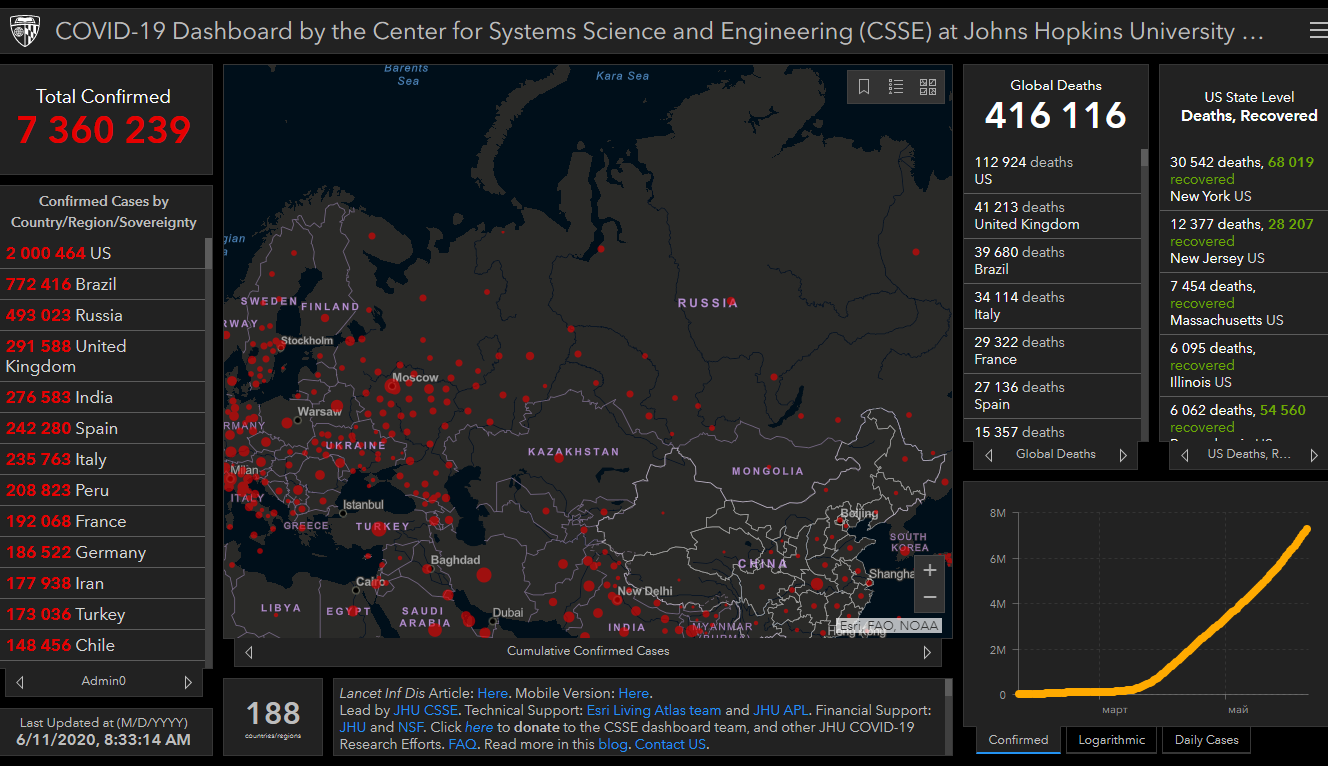Screen dimensions: 1328x767
Task: Go to next map view arrow
Action: 927,652
